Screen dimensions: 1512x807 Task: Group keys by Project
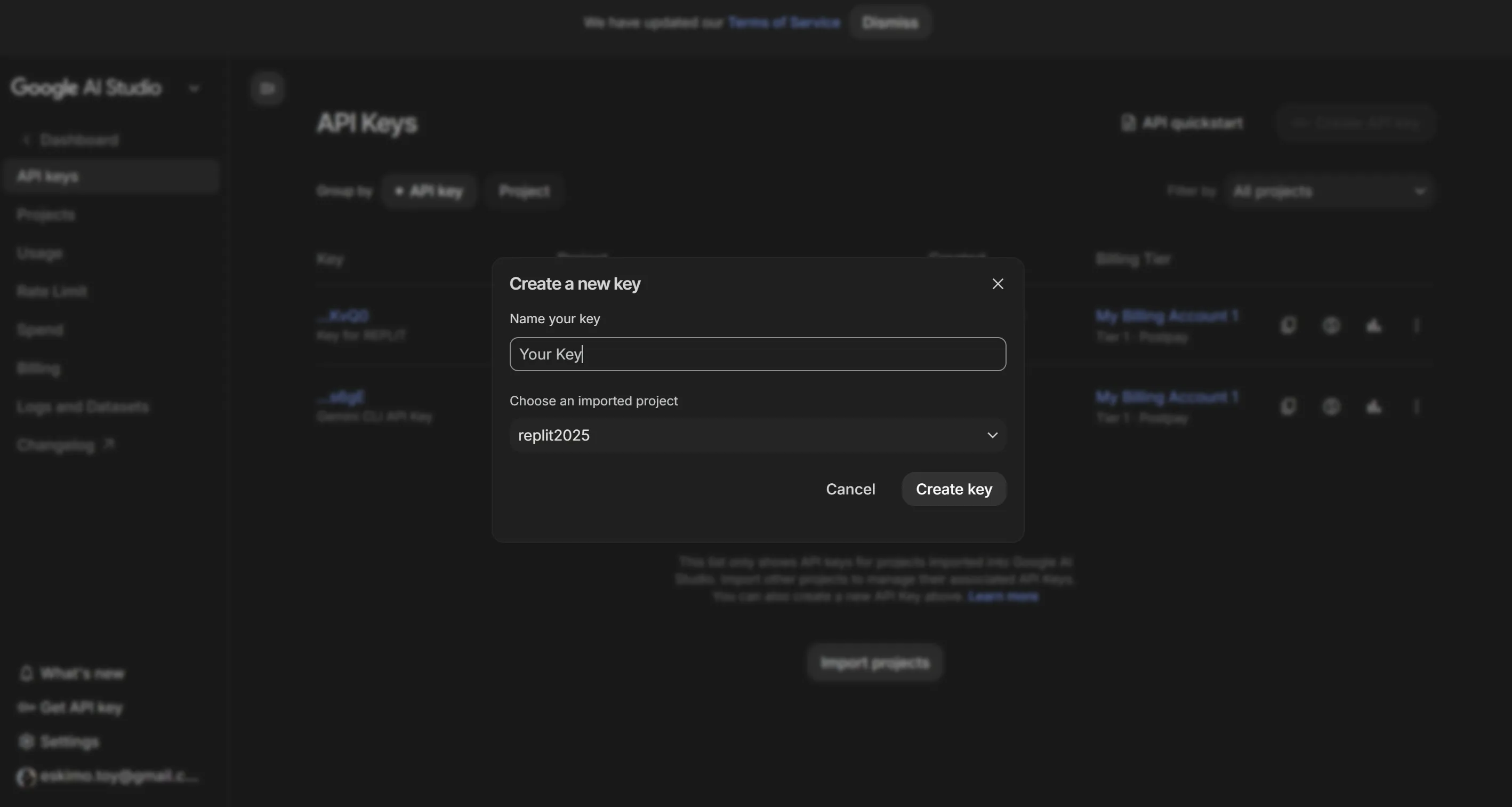pos(524,191)
